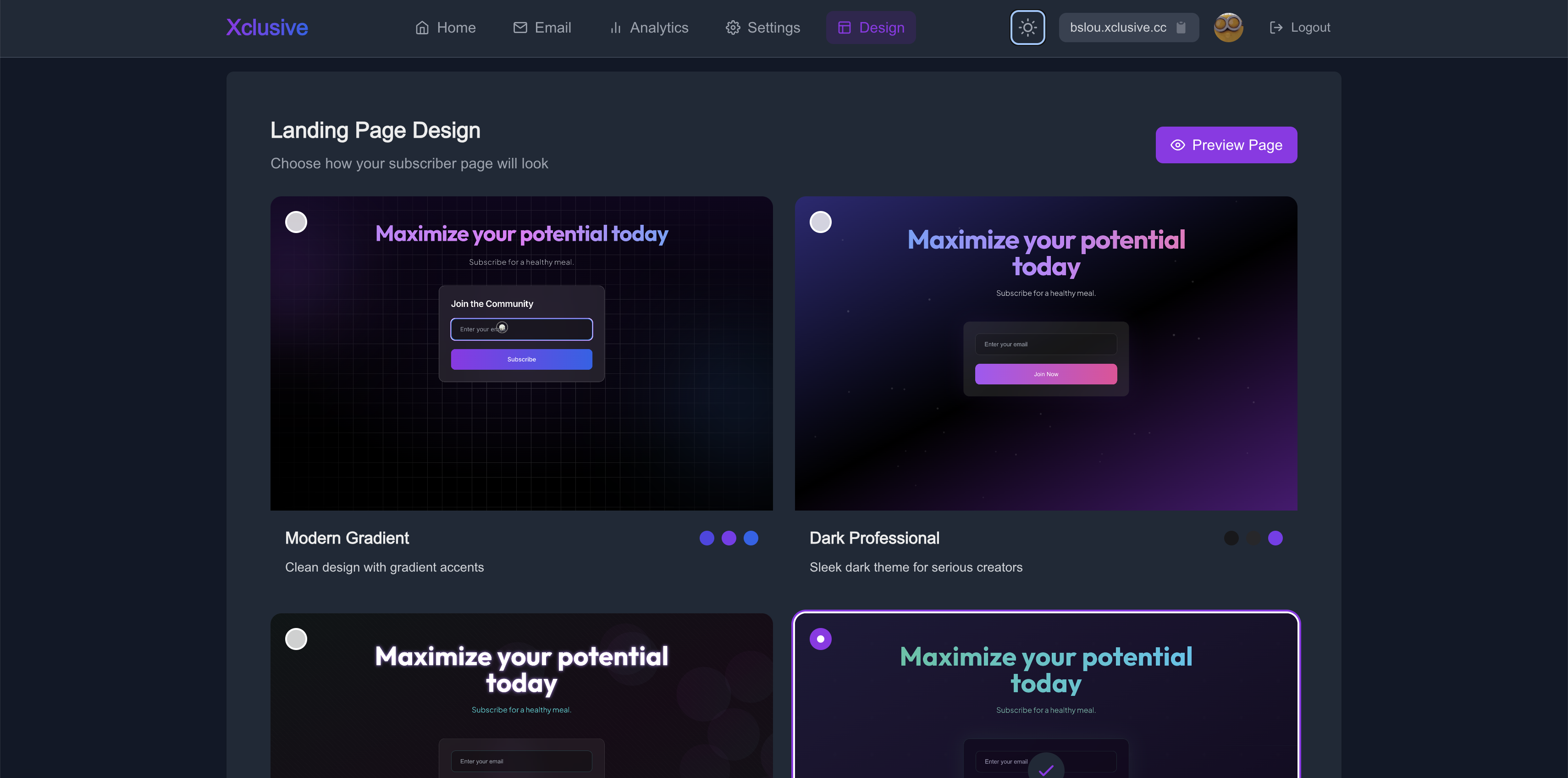1568x778 pixels.
Task: Open the user avatar profile
Action: point(1228,28)
